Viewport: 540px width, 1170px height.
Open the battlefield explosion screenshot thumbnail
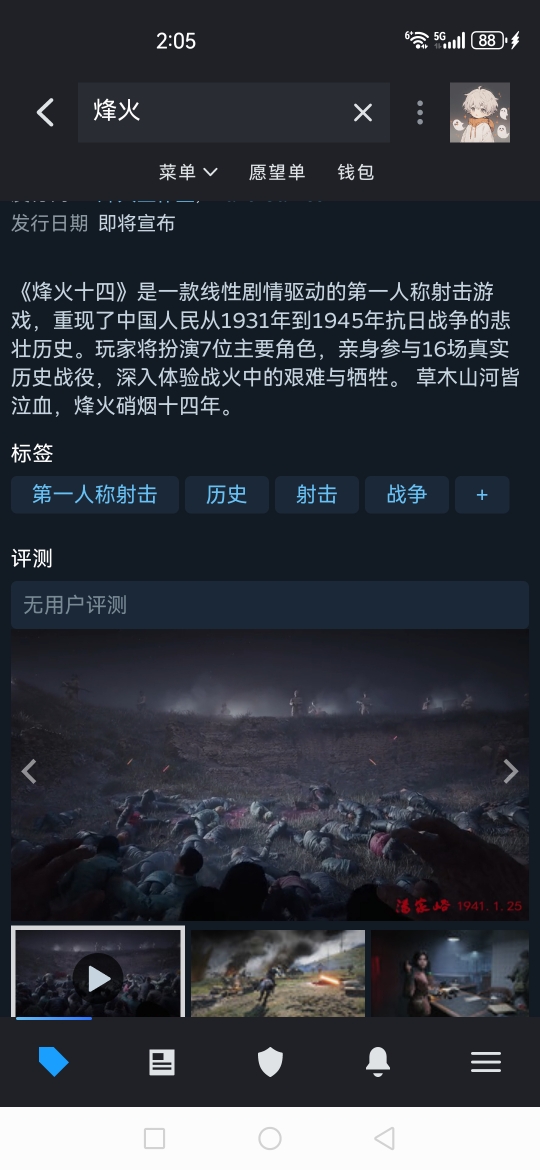(x=278, y=973)
